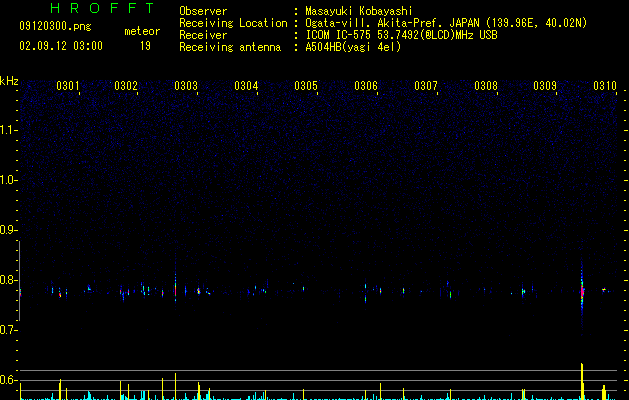This screenshot has height=400, width=629.
Task: Click the kHz axis unit label
Action: click(9, 81)
